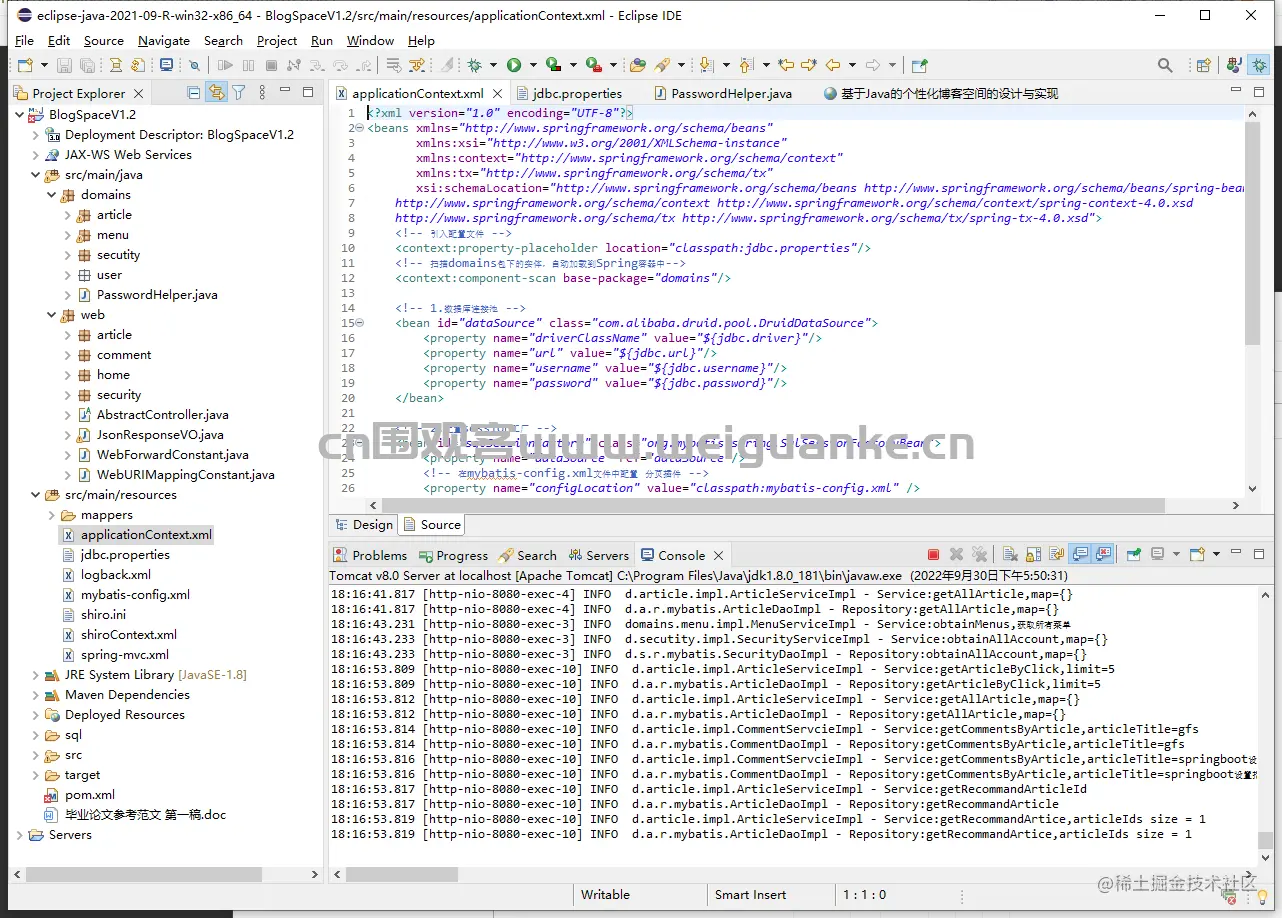Collapse the web package

52,315
